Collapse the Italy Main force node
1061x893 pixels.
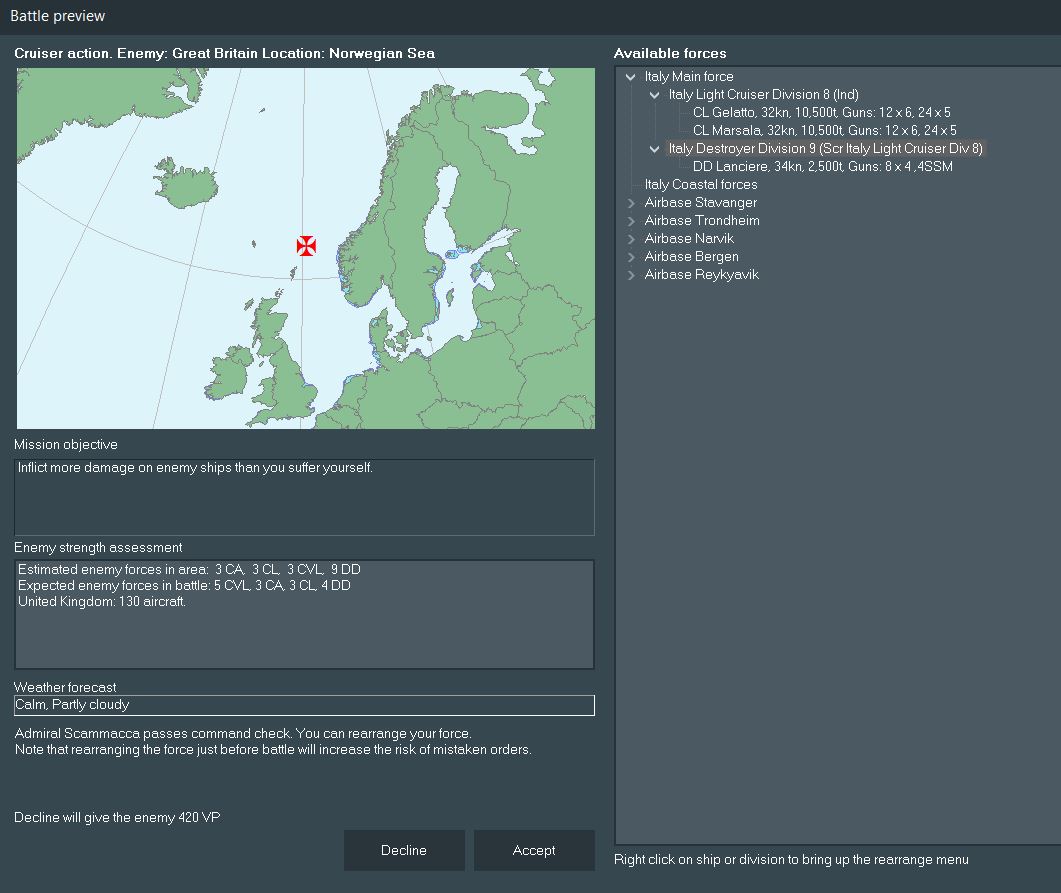point(631,77)
